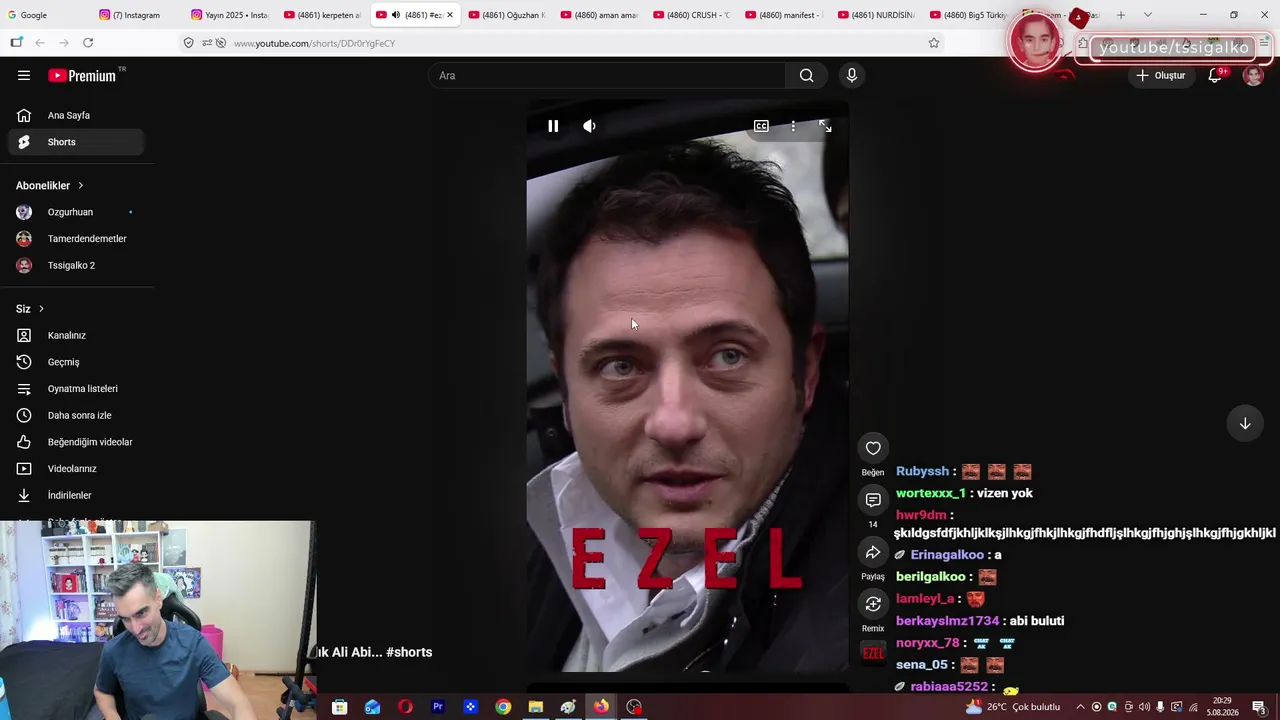Open Beğendiğim videolar
The image size is (1280, 720).
[x=76, y=442]
